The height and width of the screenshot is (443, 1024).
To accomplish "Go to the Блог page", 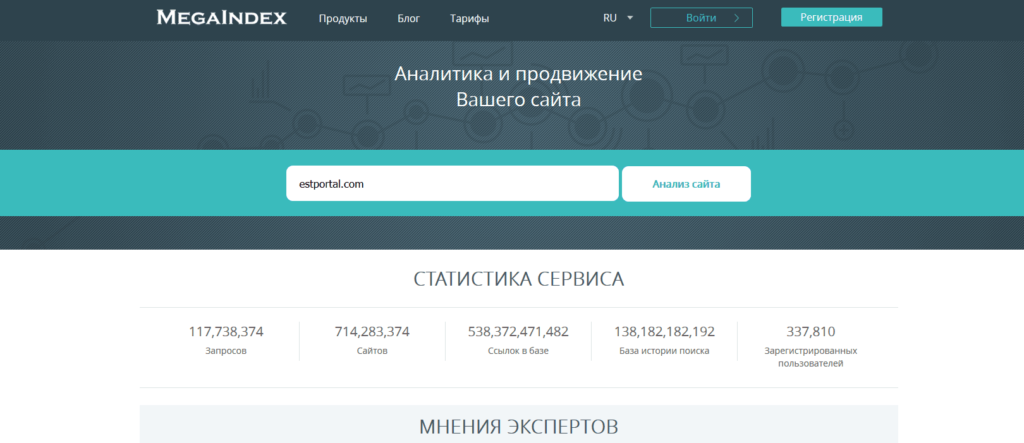I will tap(408, 19).
